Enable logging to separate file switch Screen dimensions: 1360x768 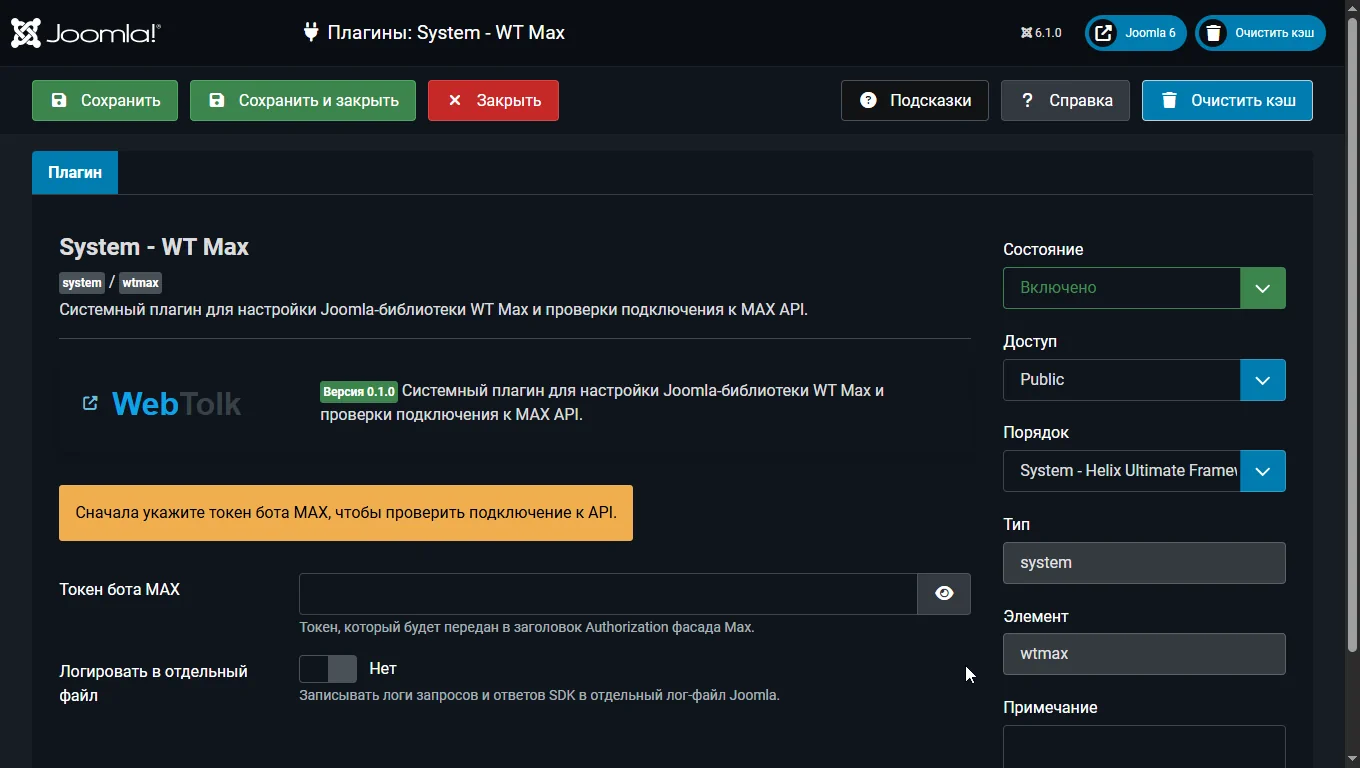coord(328,669)
